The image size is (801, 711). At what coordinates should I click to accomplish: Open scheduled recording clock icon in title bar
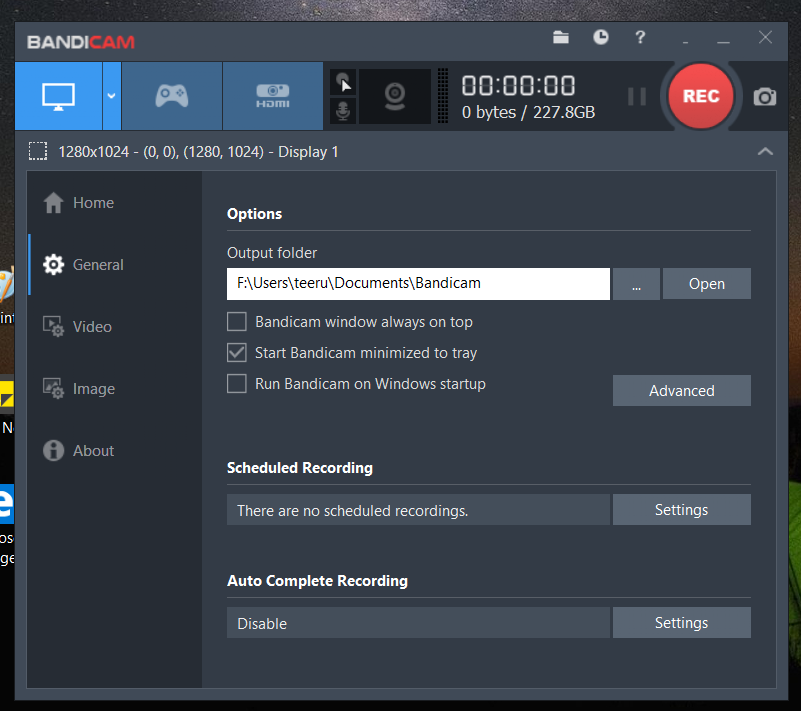(x=601, y=37)
